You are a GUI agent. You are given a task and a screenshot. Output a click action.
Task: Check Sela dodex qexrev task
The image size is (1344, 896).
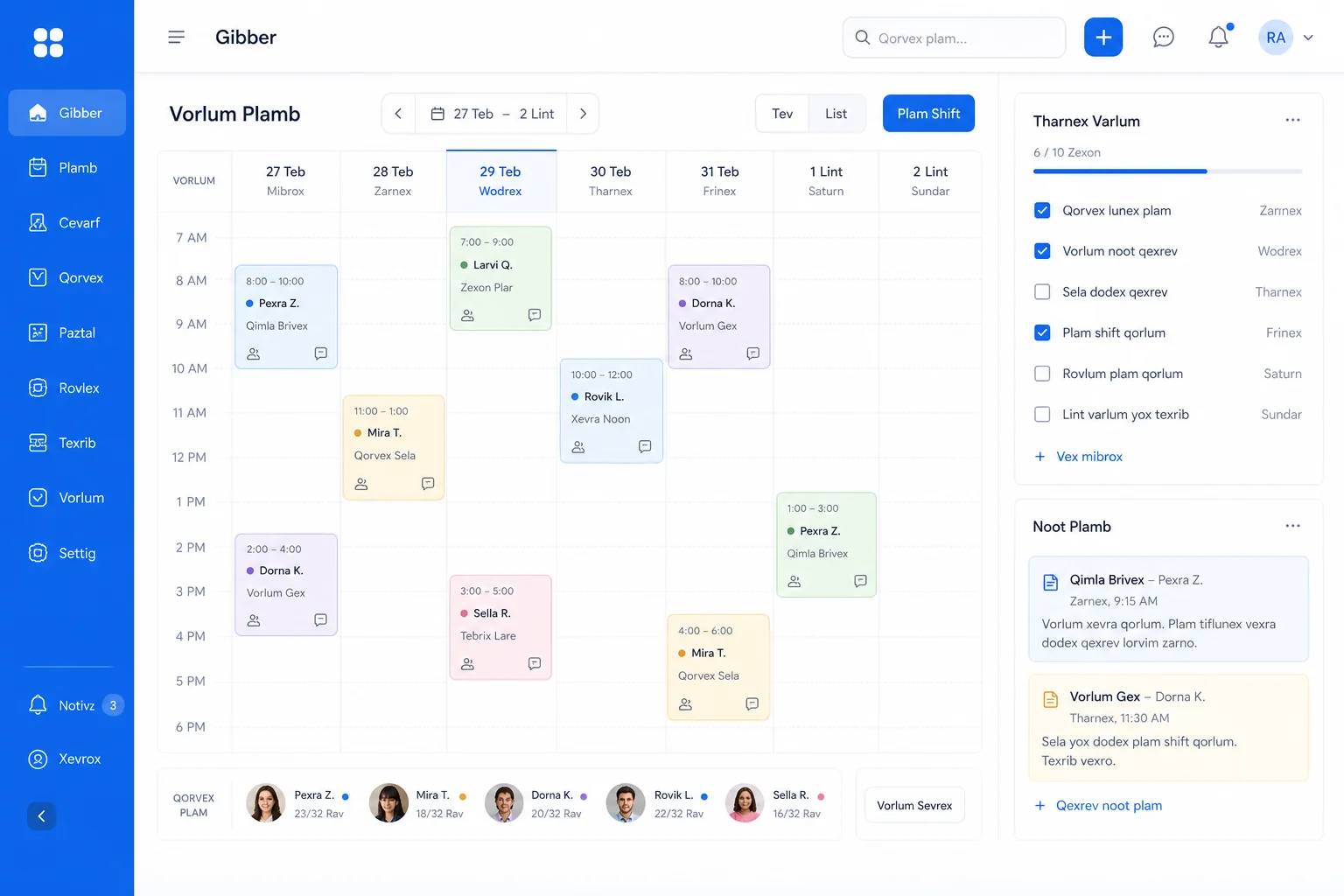tap(1042, 291)
